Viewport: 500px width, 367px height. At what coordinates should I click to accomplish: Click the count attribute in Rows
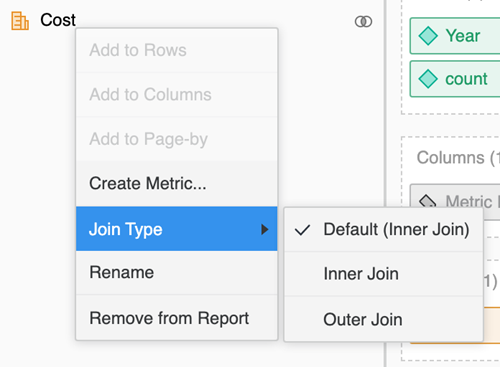click(455, 79)
